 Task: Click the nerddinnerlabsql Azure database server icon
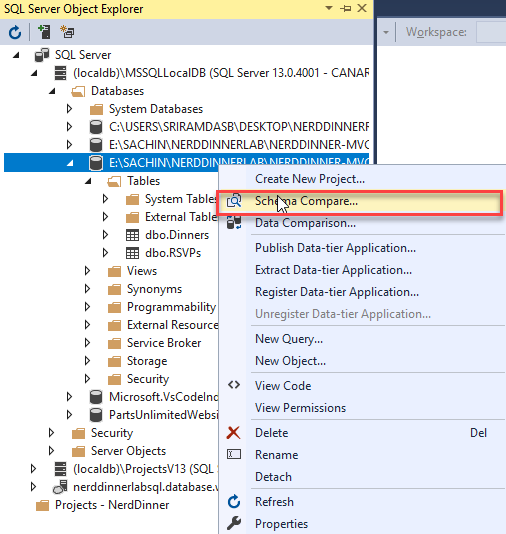[x=60, y=487]
